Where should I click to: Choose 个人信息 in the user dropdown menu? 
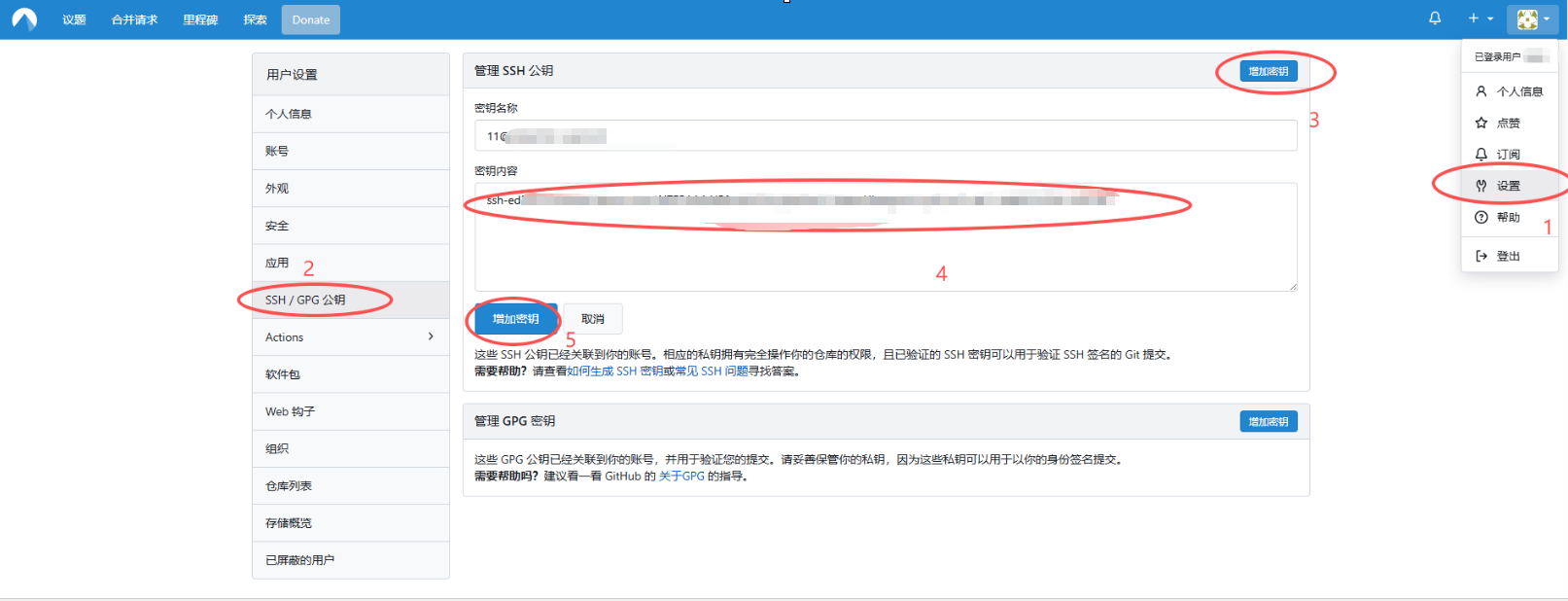[1510, 91]
